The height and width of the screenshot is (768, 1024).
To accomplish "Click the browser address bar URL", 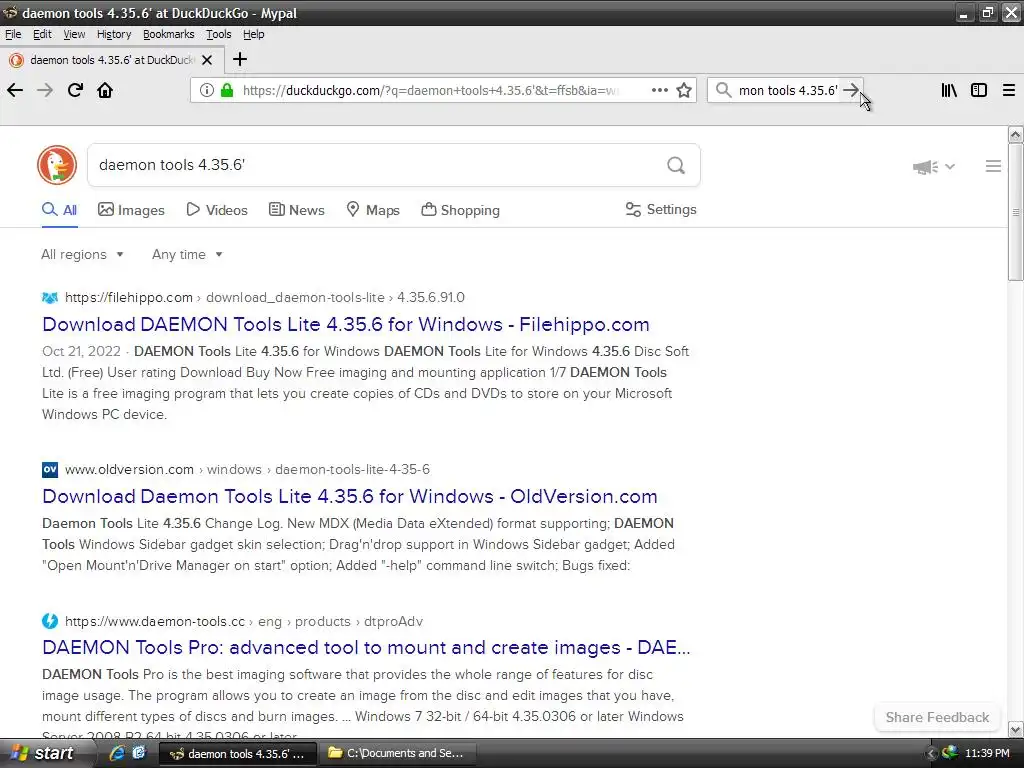I will click(x=431, y=90).
